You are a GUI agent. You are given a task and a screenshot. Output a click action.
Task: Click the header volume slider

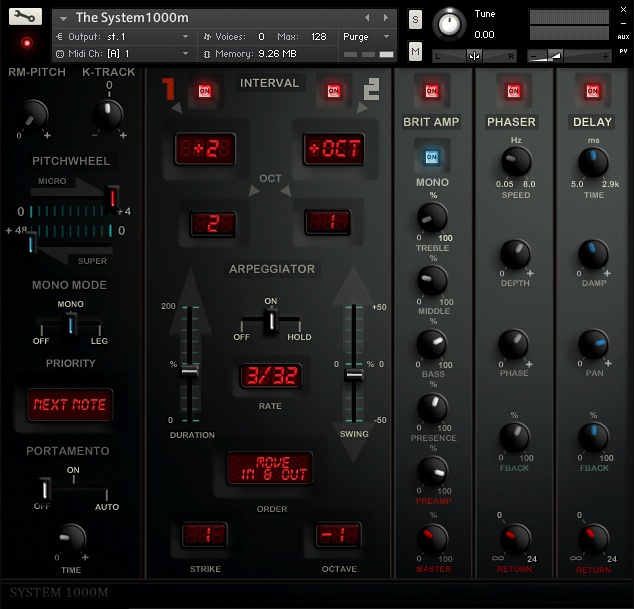click(569, 56)
